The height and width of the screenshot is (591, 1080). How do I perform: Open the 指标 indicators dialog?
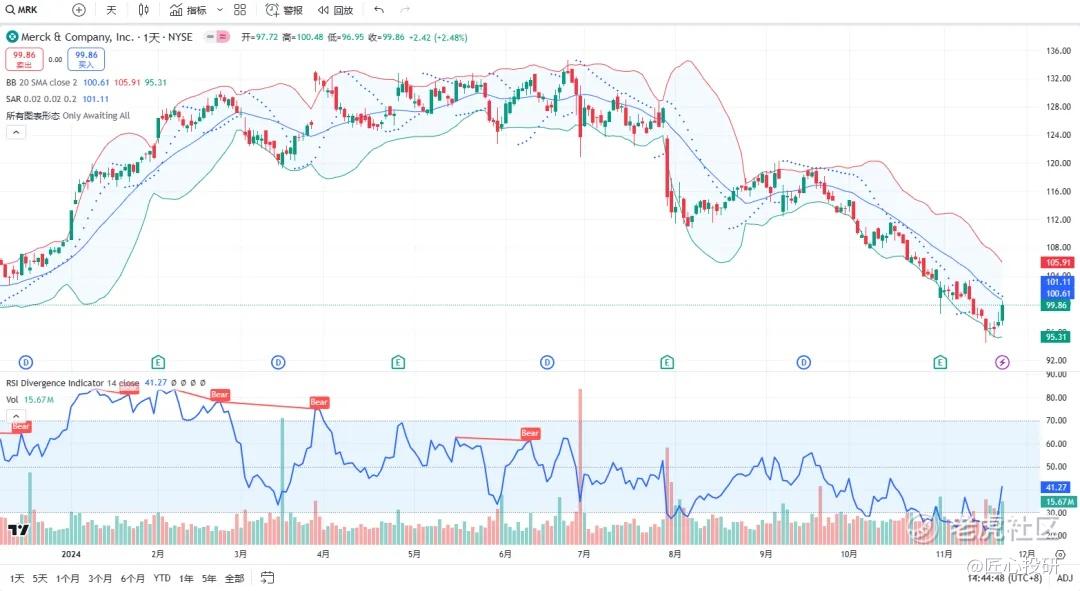coord(188,10)
